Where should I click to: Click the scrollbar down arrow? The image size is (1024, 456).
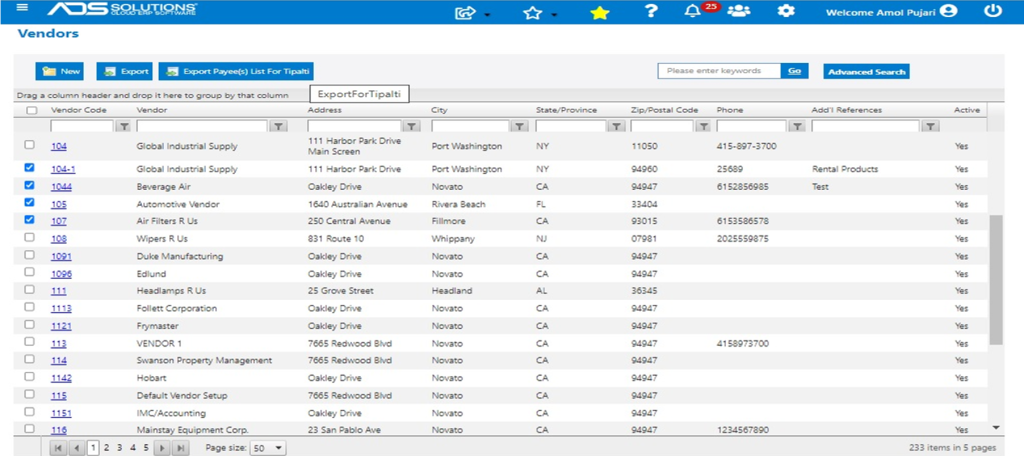tap(996, 427)
